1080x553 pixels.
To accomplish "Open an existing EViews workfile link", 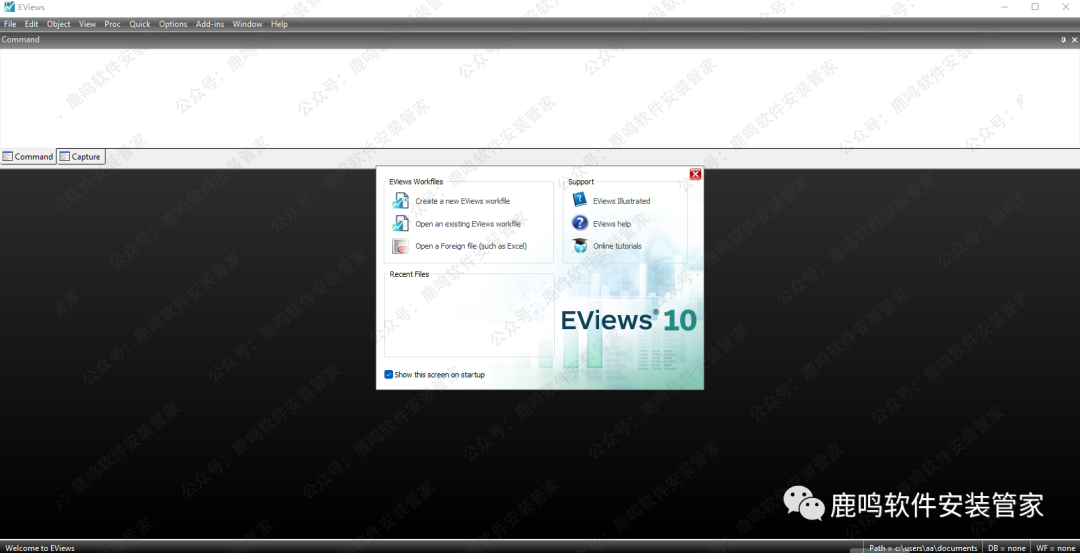I will 467,224.
